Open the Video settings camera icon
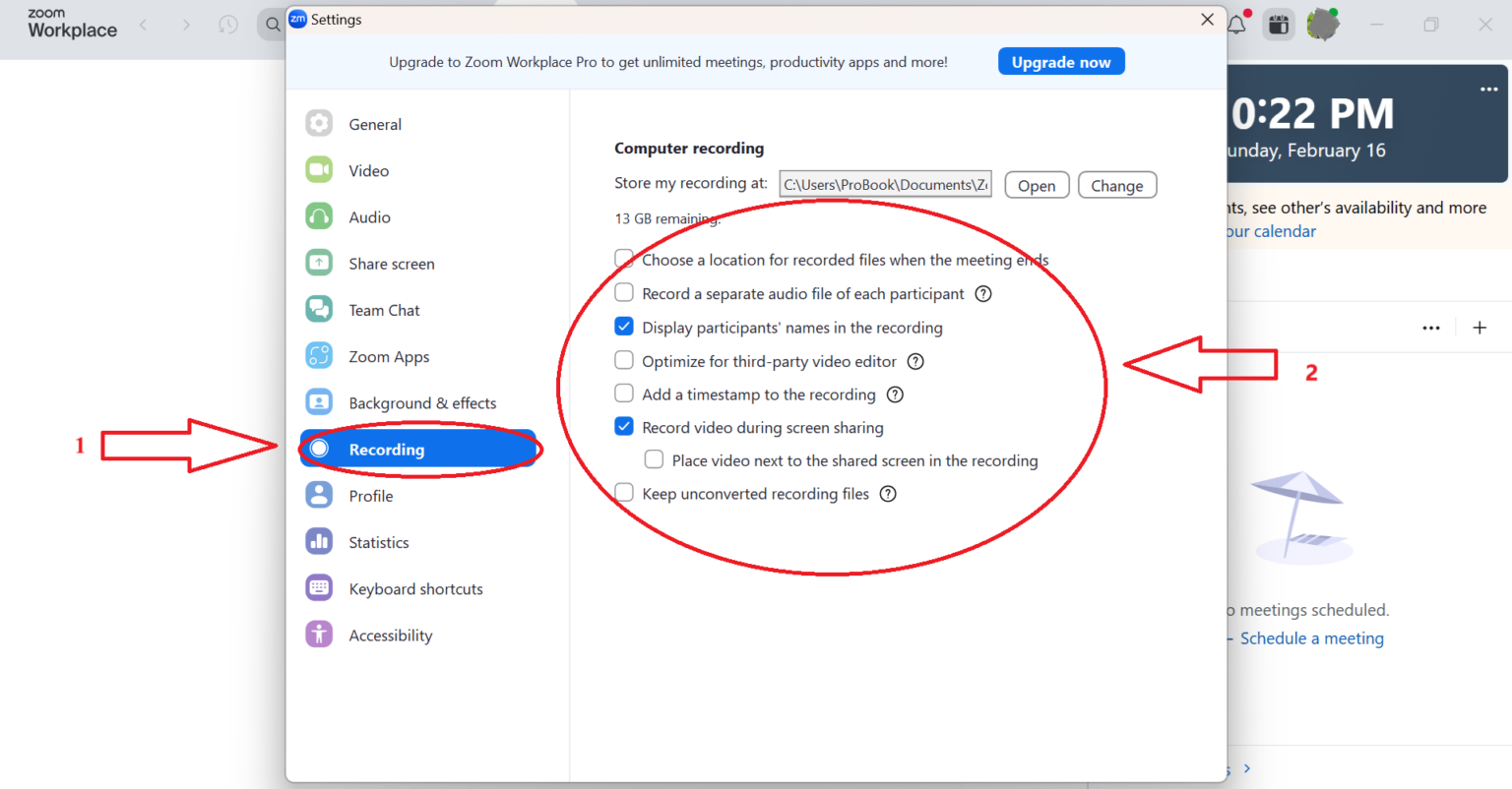Viewport: 1512px width, 789px height. click(319, 170)
